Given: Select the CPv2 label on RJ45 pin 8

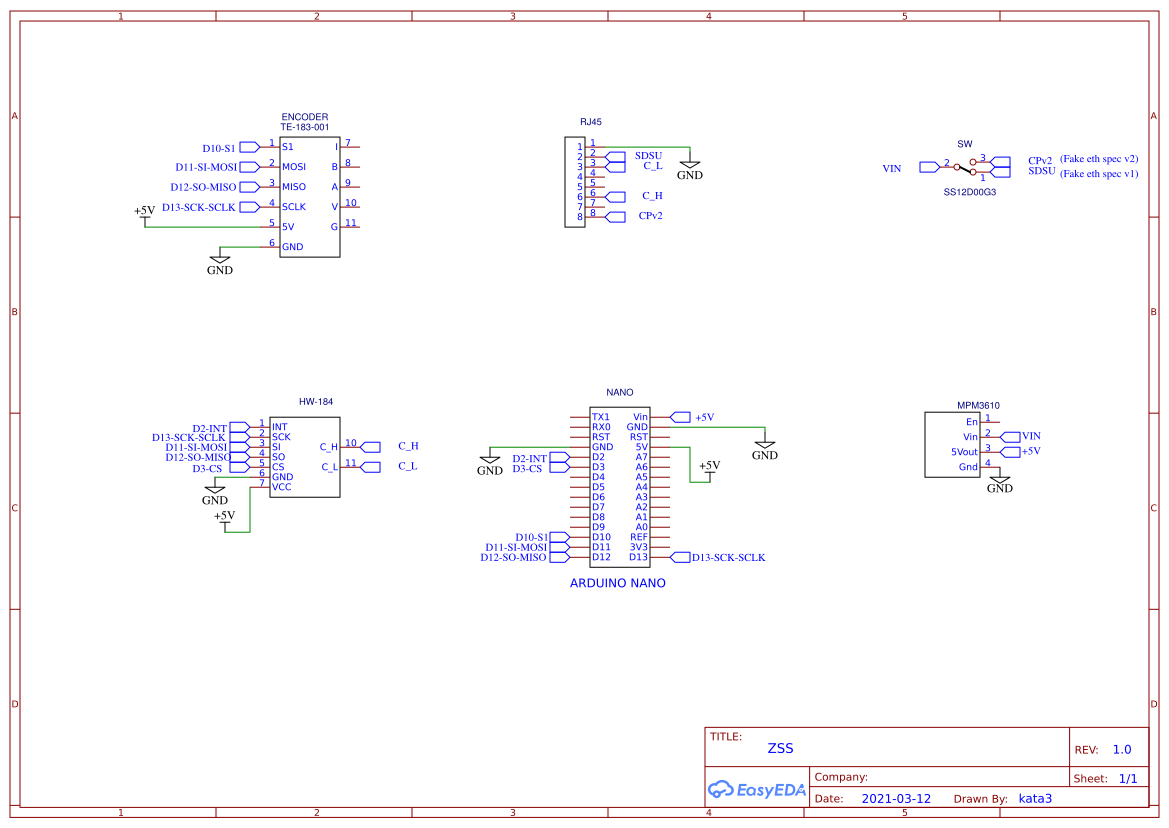Looking at the screenshot, I should [x=651, y=216].
